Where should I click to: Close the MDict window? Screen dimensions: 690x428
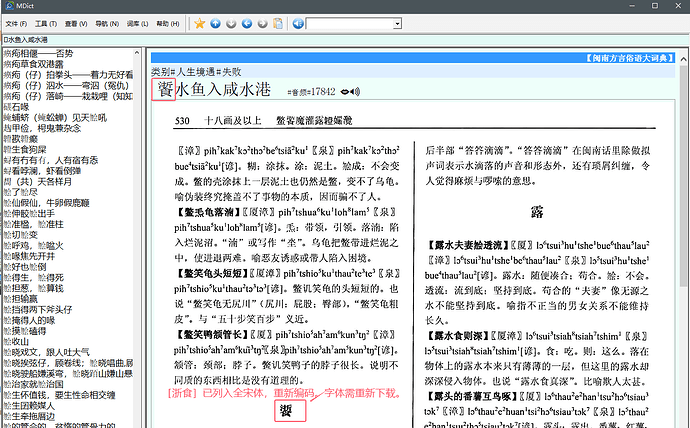click(678, 6)
